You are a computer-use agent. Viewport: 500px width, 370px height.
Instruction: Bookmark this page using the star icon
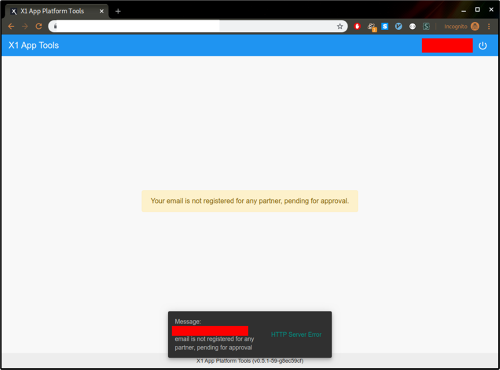point(340,26)
